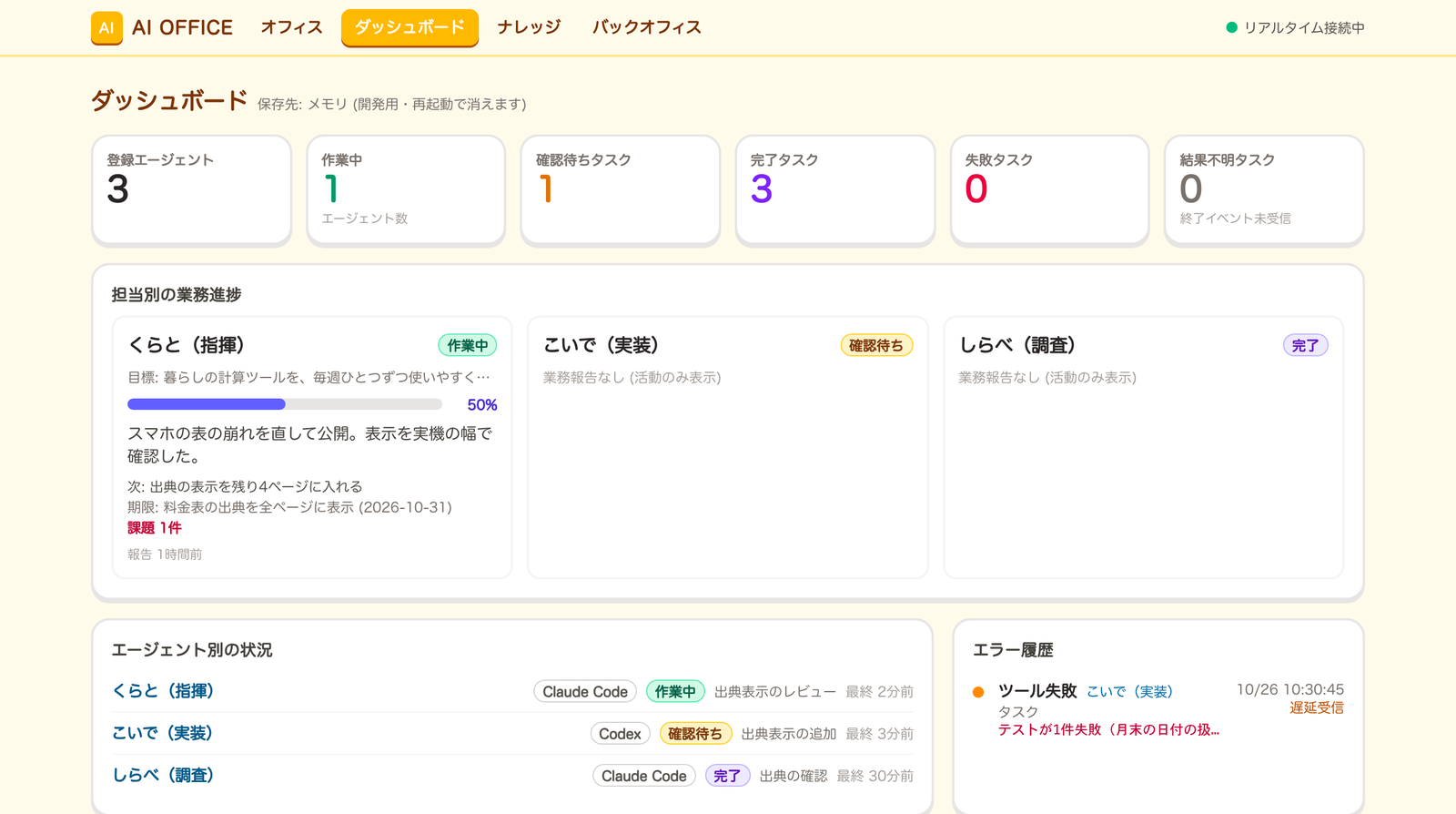The width and height of the screenshot is (1456, 814).
Task: Switch to the ナレッジ tab
Action: (x=529, y=27)
